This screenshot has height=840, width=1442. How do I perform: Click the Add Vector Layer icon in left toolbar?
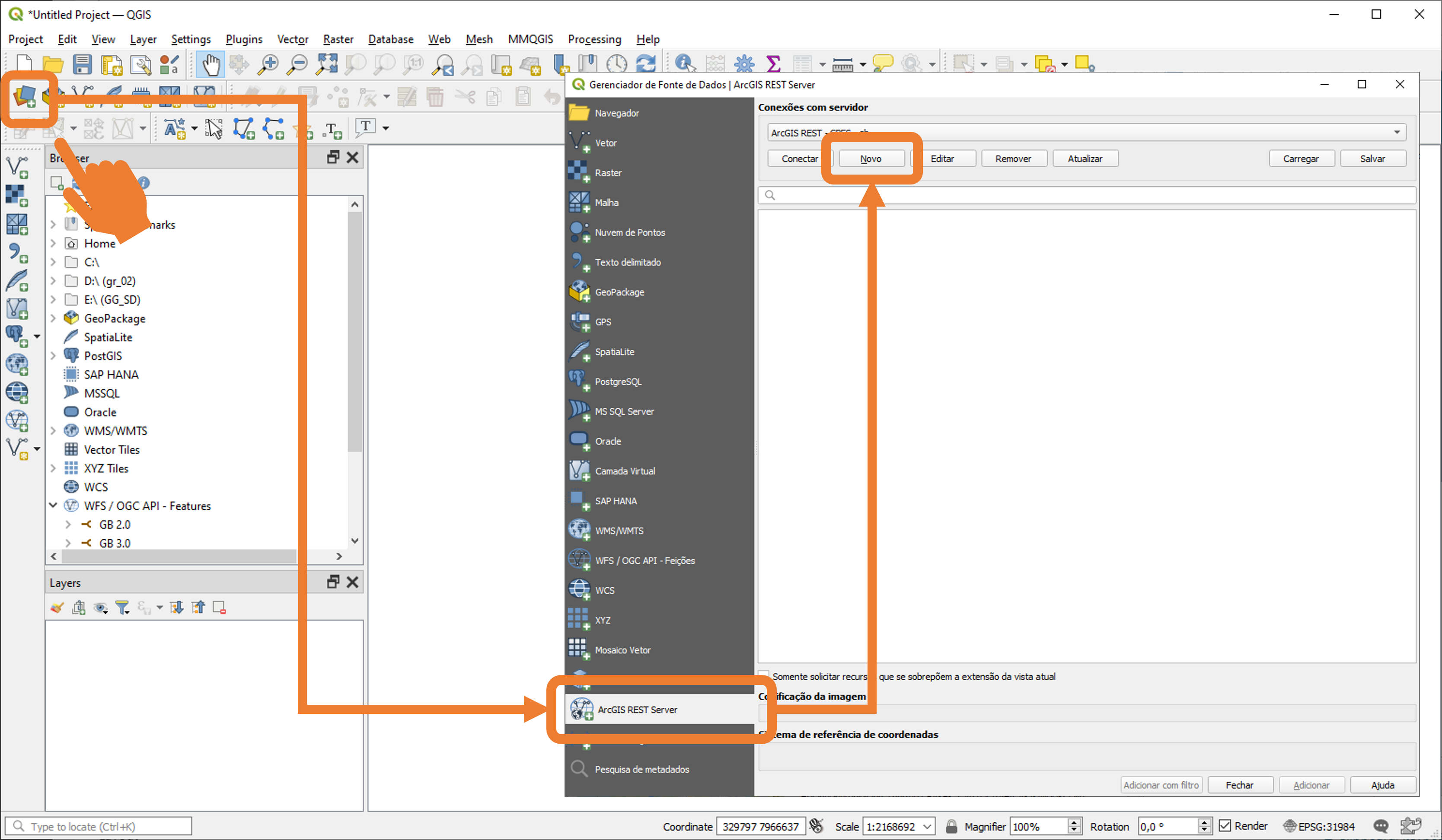click(17, 167)
